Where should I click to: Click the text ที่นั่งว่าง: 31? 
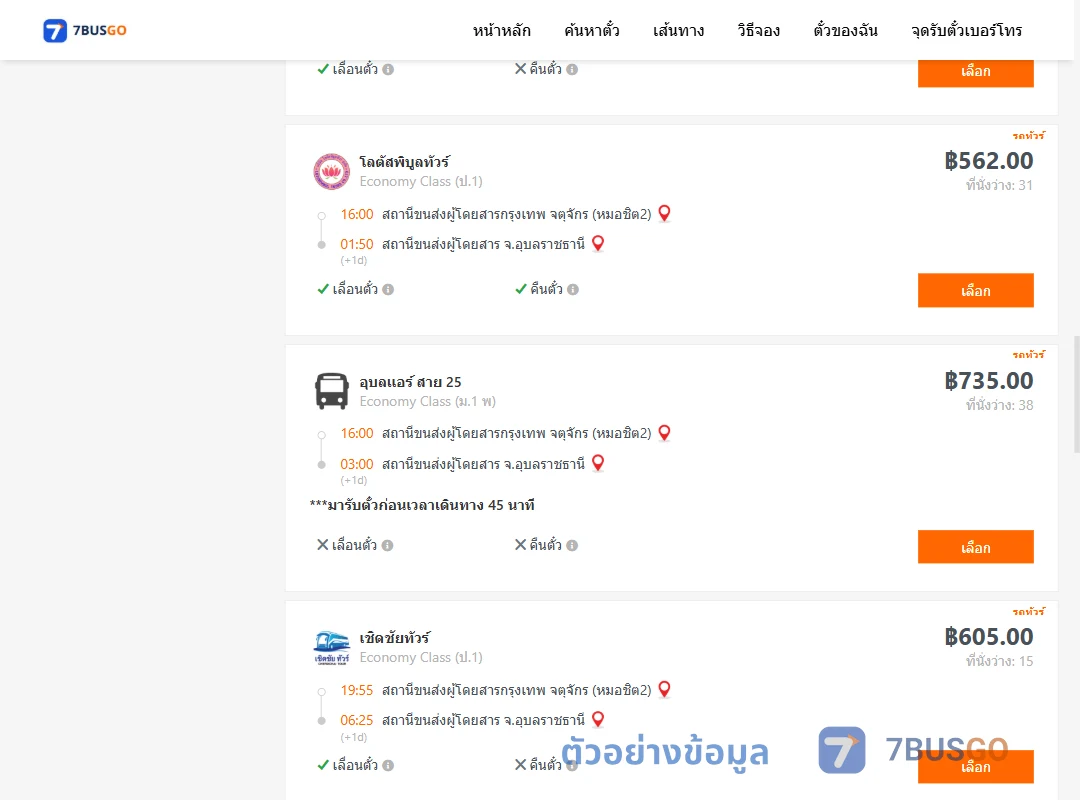click(999, 185)
